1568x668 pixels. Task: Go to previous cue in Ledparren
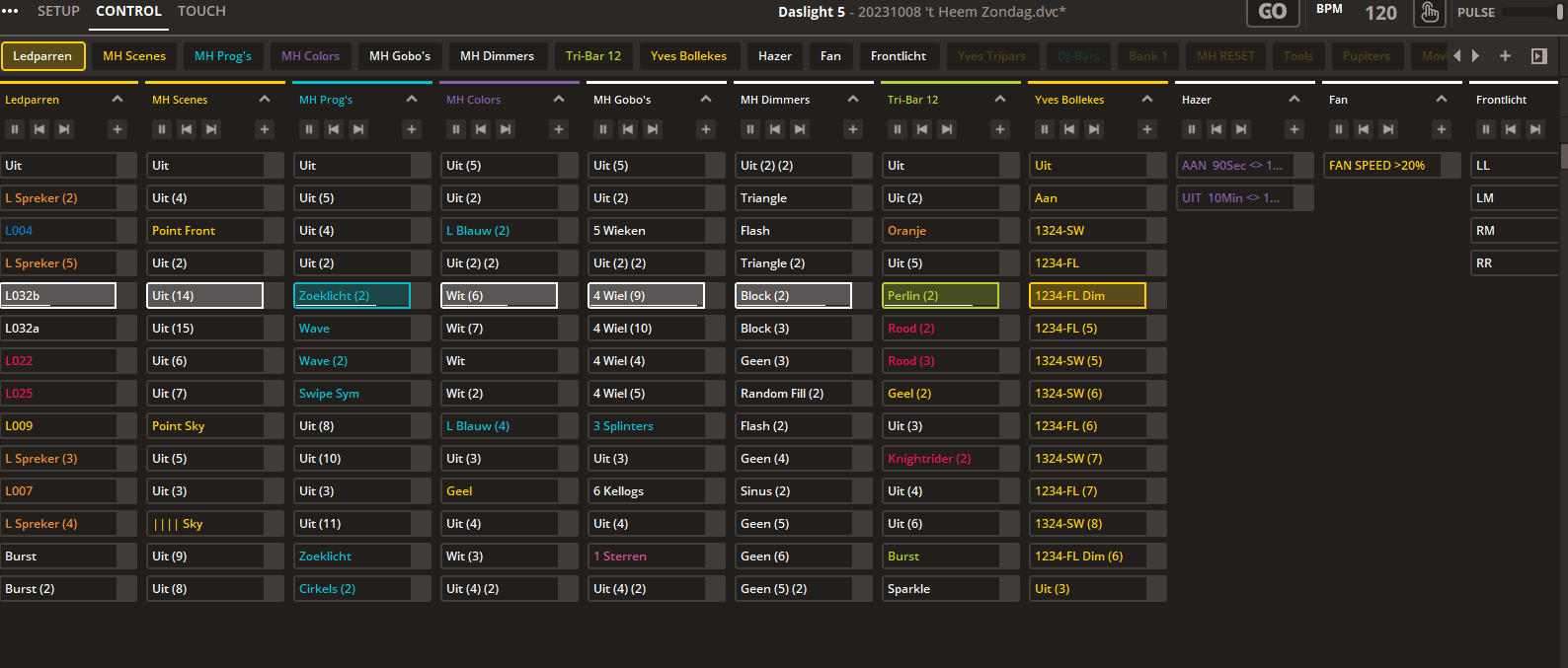[x=39, y=129]
